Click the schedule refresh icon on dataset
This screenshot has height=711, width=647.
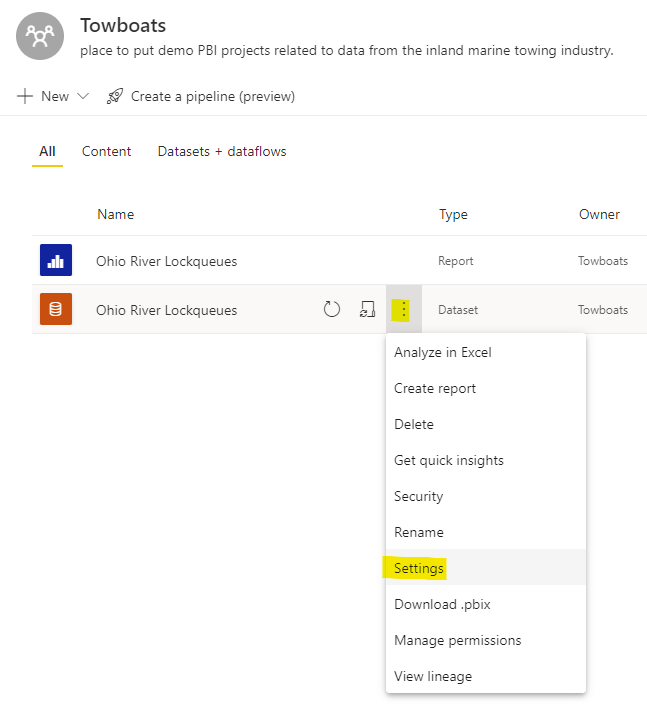point(367,310)
